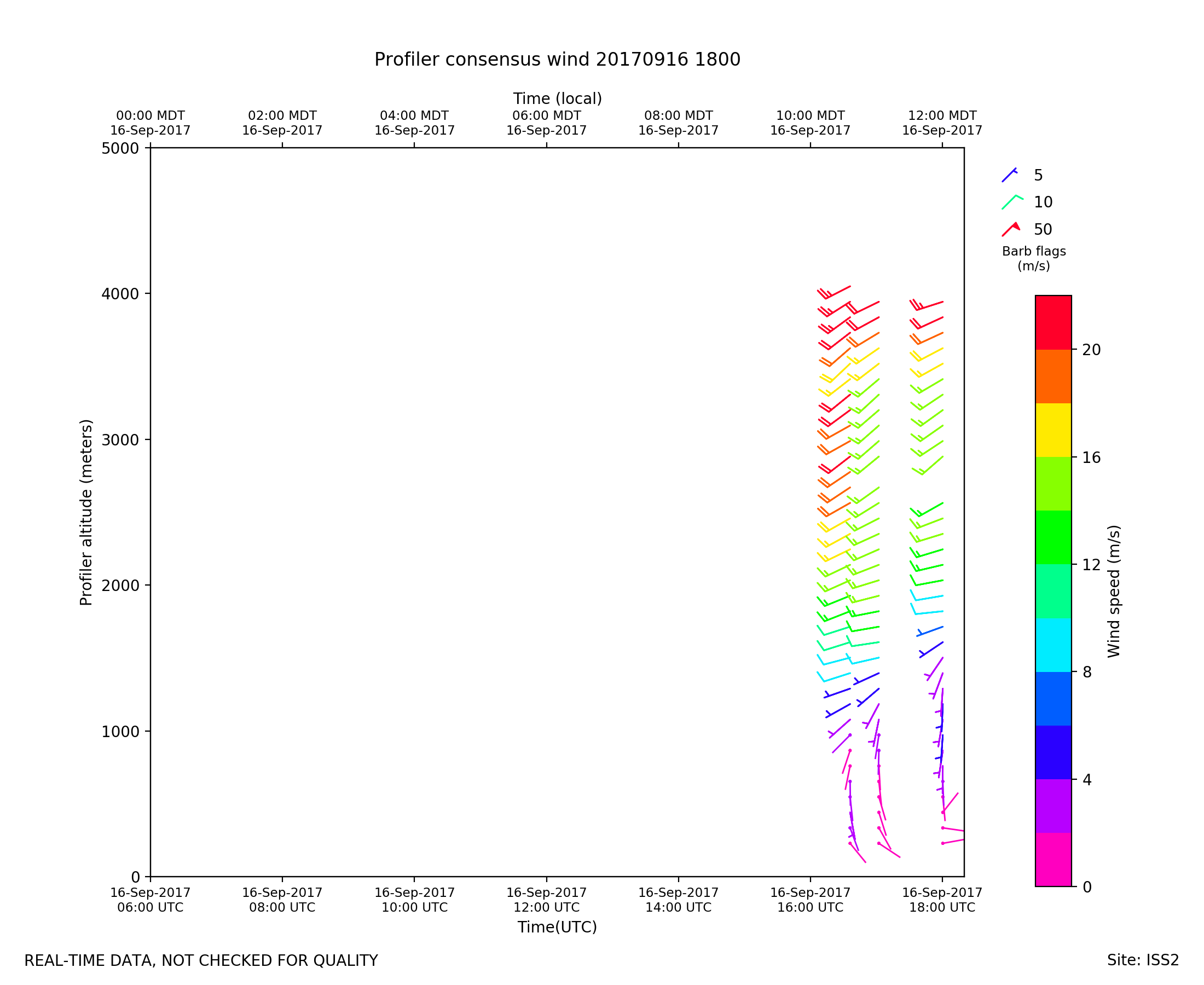Click the plot title Profiler consensus wind
The image size is (1204, 985).
point(557,60)
